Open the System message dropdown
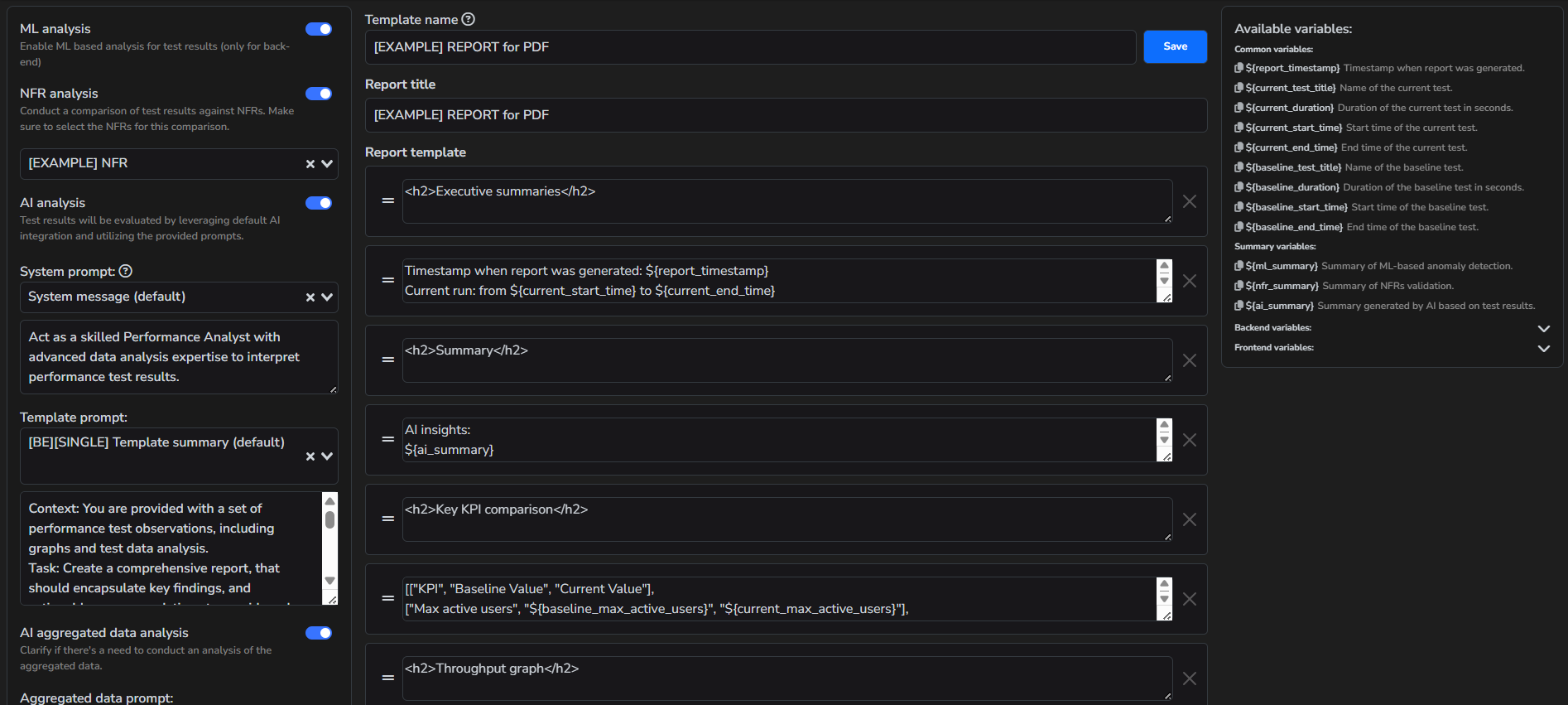Image resolution: width=1568 pixels, height=705 pixels. [x=327, y=297]
